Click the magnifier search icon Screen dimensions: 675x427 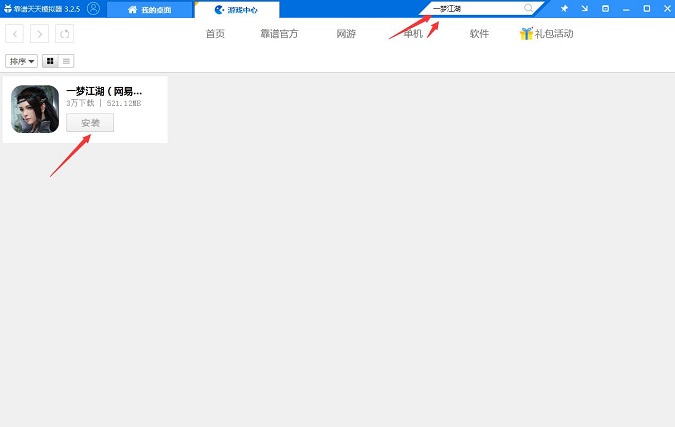528,8
